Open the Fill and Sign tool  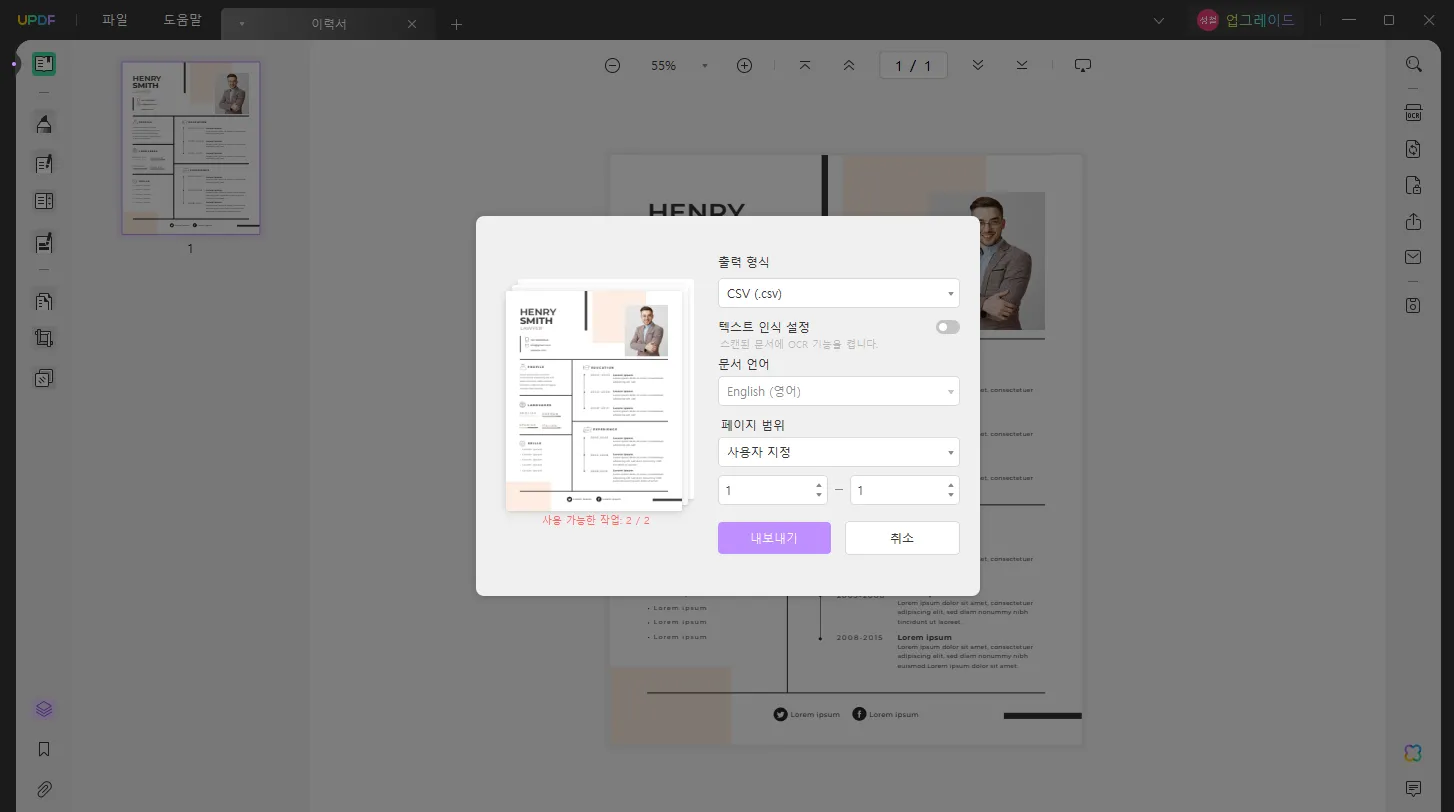coord(43,242)
